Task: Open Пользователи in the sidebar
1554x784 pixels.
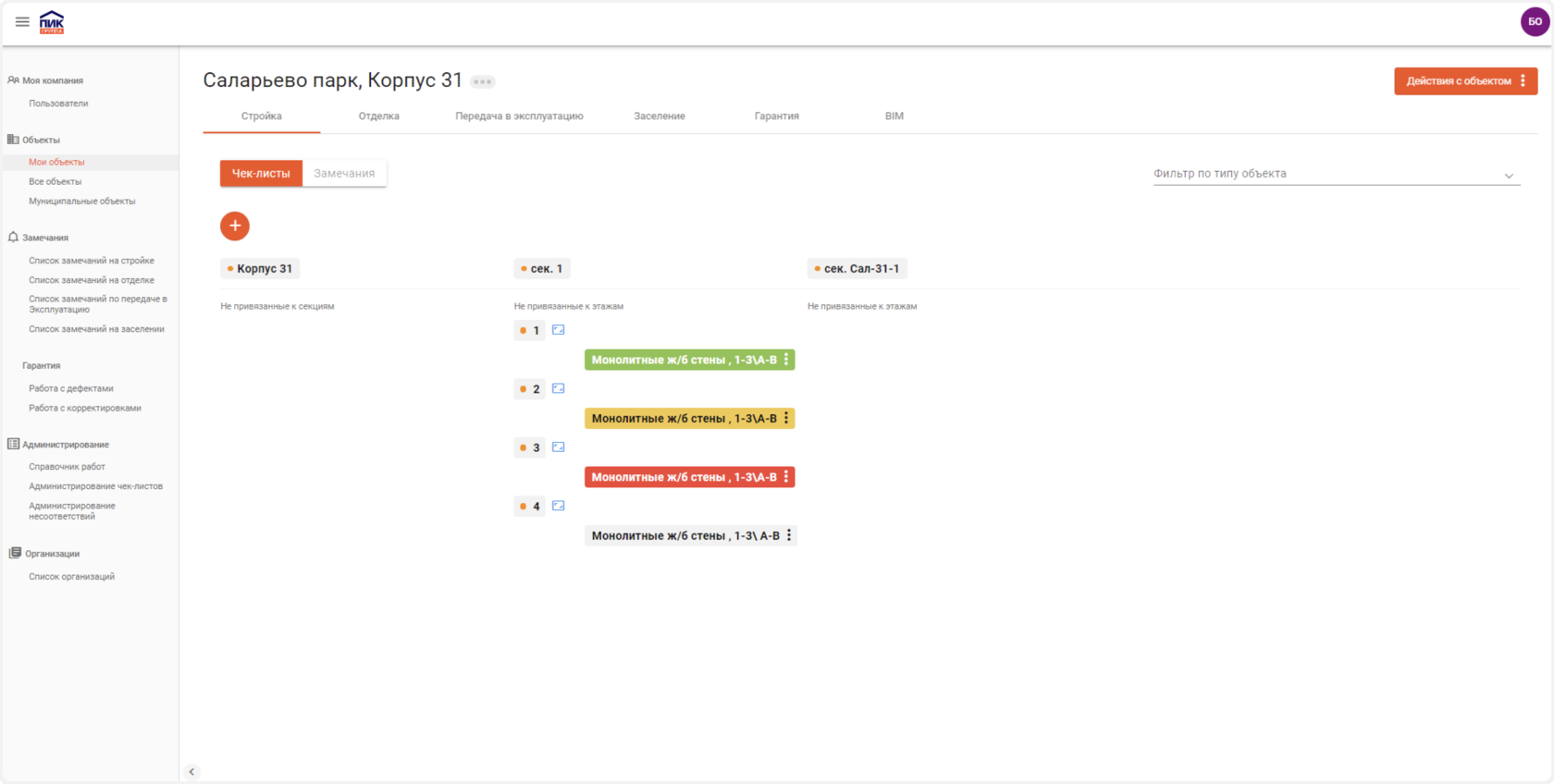Action: [x=58, y=104]
